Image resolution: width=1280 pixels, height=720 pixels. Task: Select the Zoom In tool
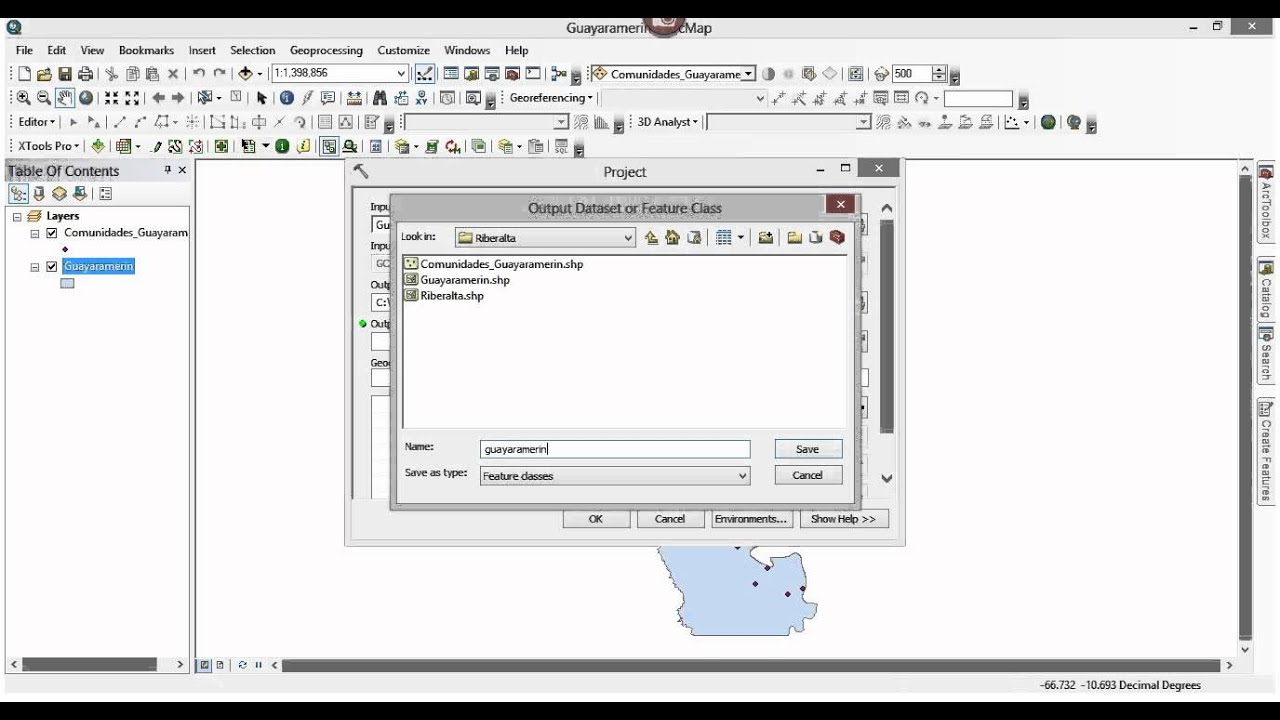23,98
